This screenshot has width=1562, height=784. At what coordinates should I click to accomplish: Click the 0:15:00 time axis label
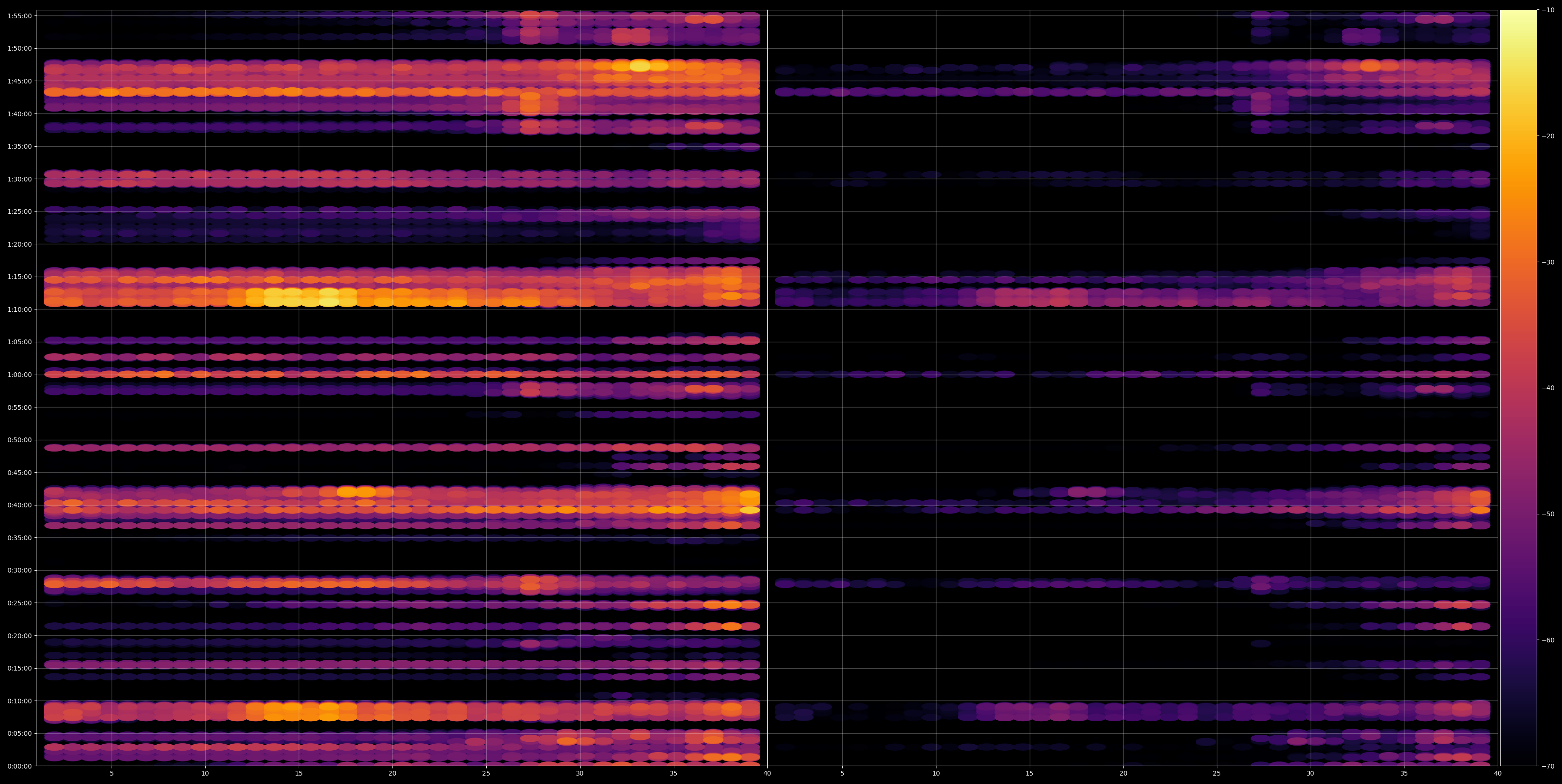(x=19, y=668)
